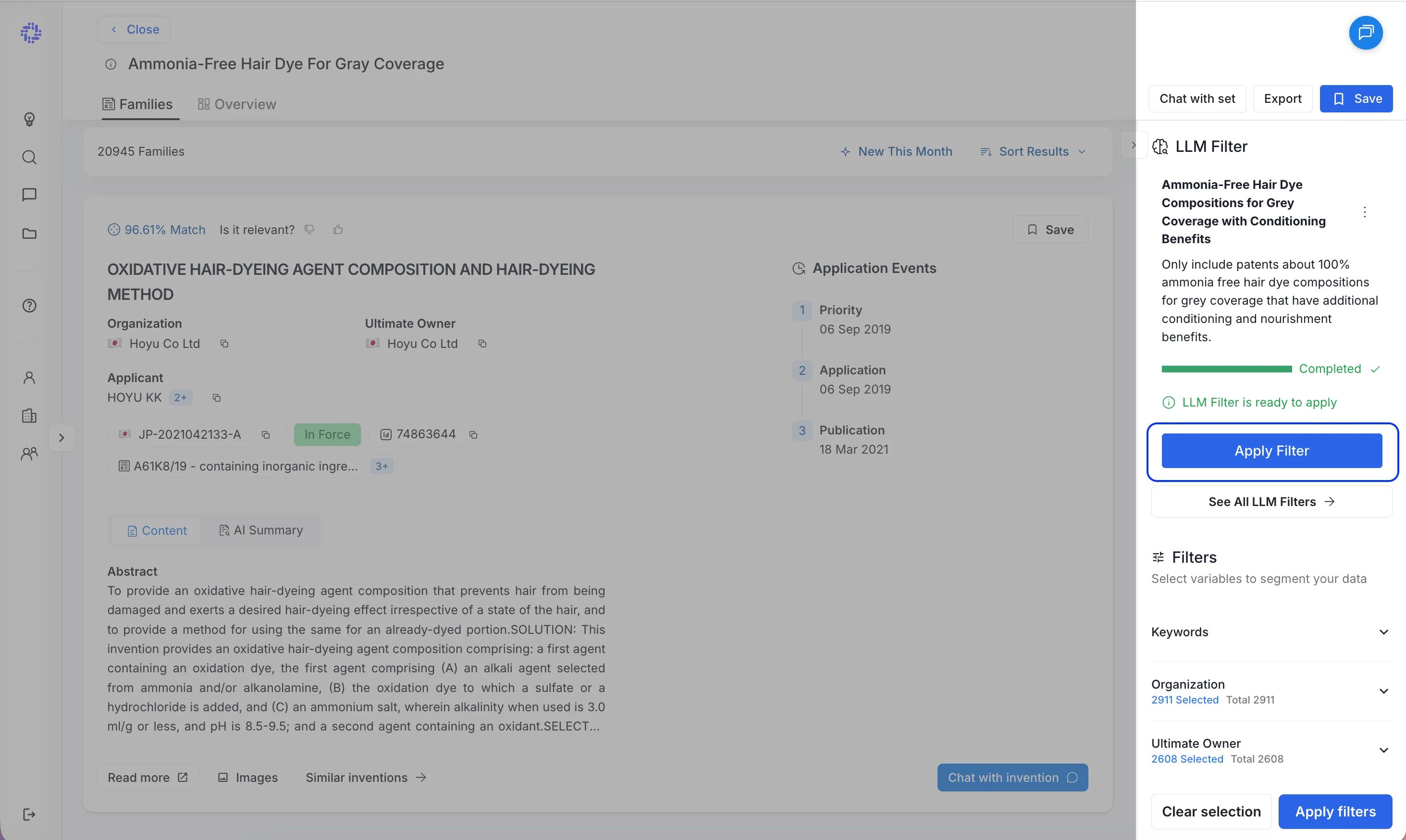Click the info icon beside the set title
This screenshot has width=1406, height=840.
[x=111, y=64]
